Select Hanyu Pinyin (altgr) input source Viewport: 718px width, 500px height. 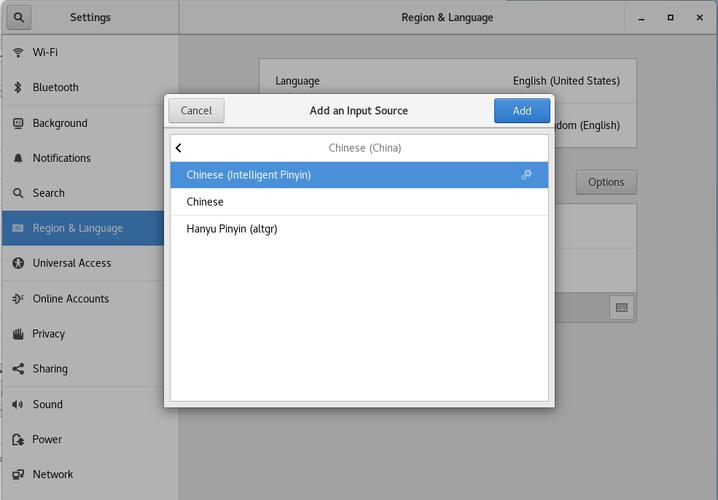tap(359, 229)
